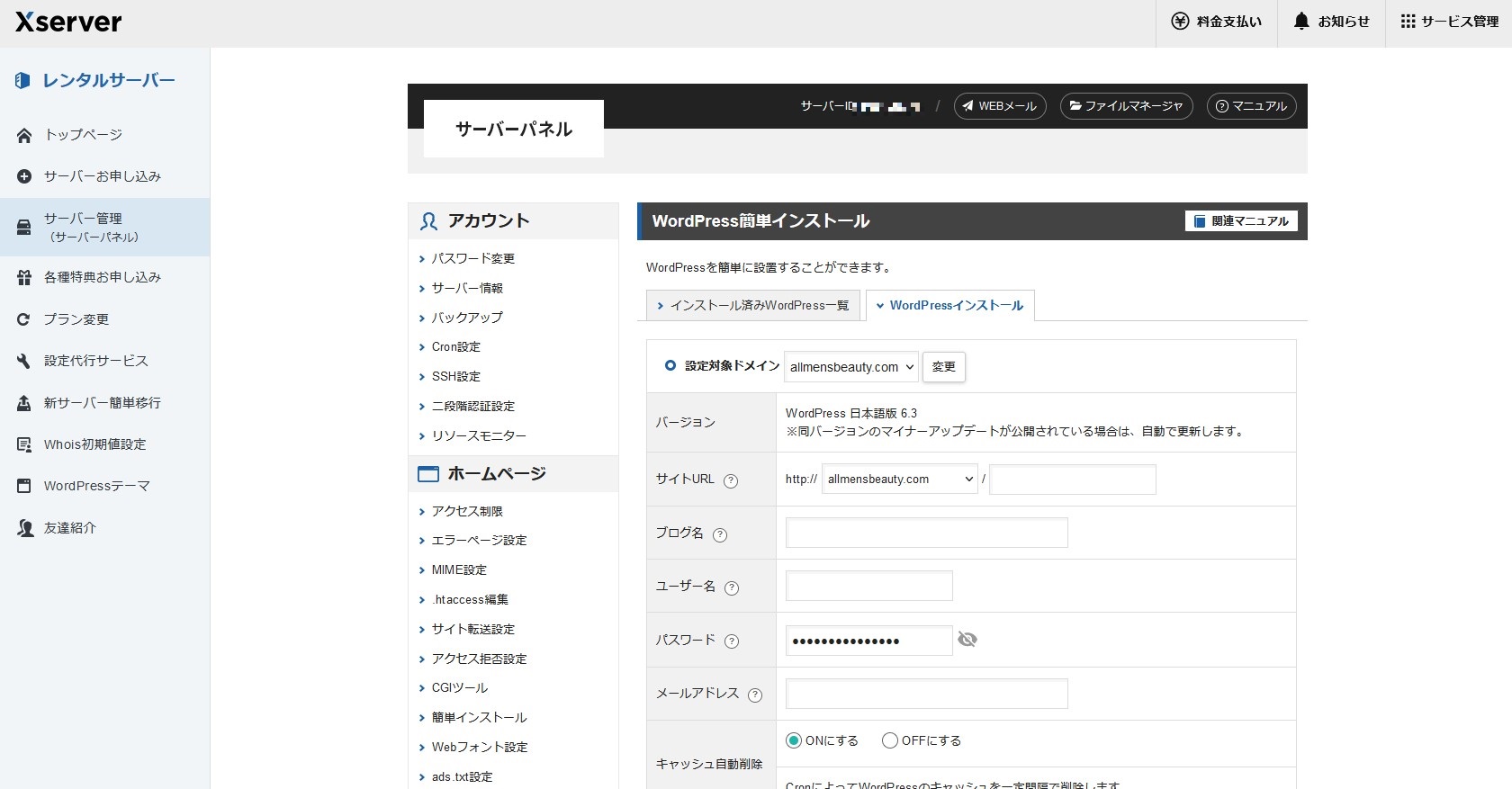
Task: Open the ファイルマネージャ link
Action: point(1126,106)
